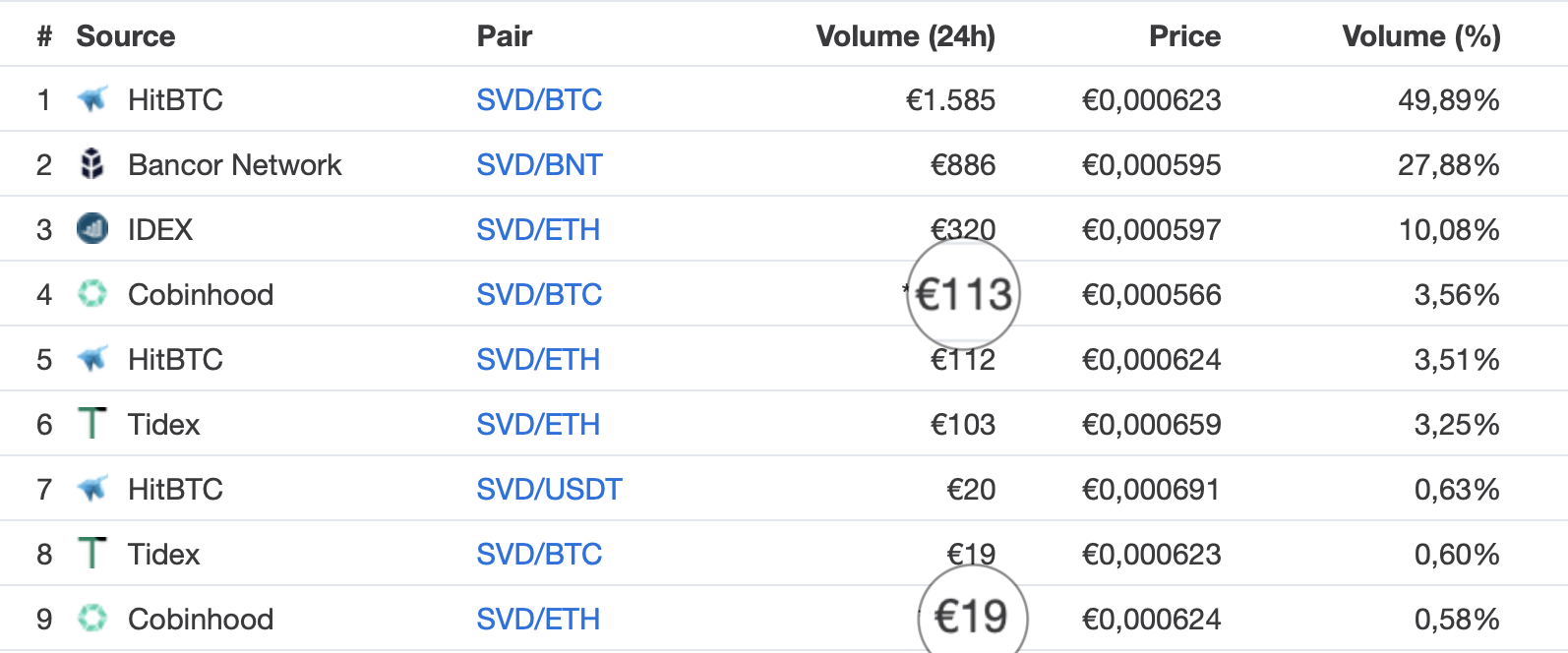The height and width of the screenshot is (653, 1568).
Task: Click the HitBTC logo in row 5
Action: [x=92, y=359]
